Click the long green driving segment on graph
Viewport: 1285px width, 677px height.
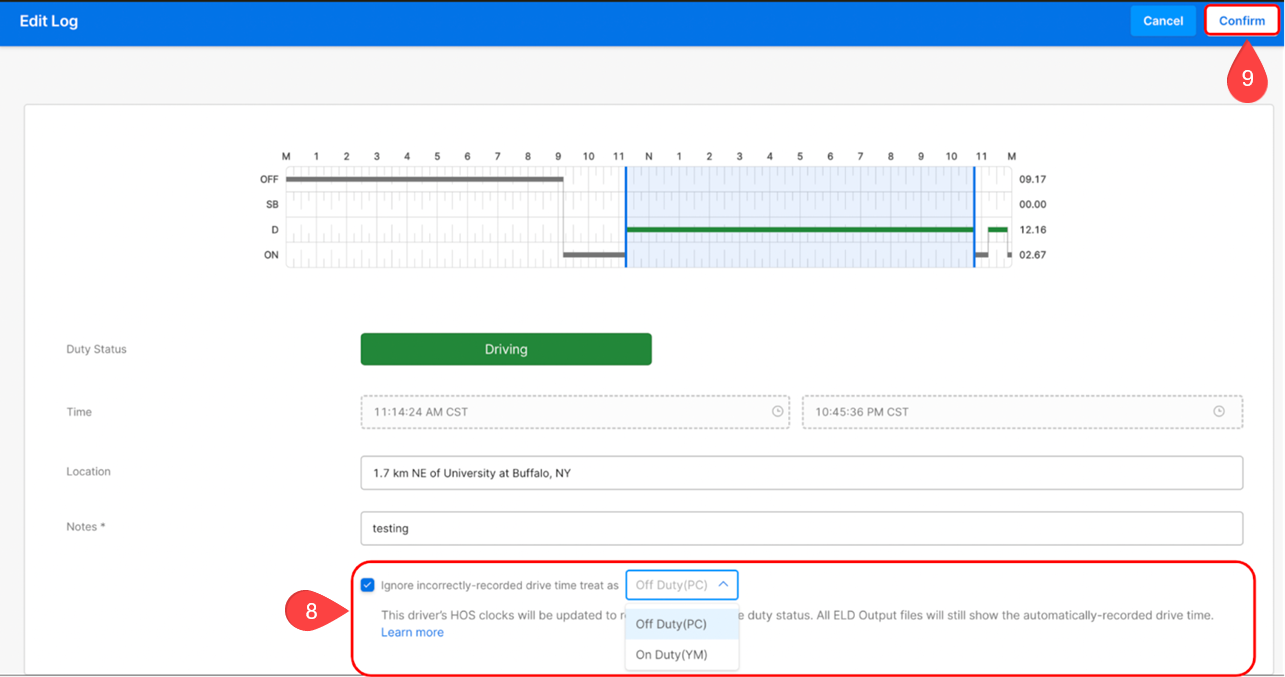coord(800,230)
